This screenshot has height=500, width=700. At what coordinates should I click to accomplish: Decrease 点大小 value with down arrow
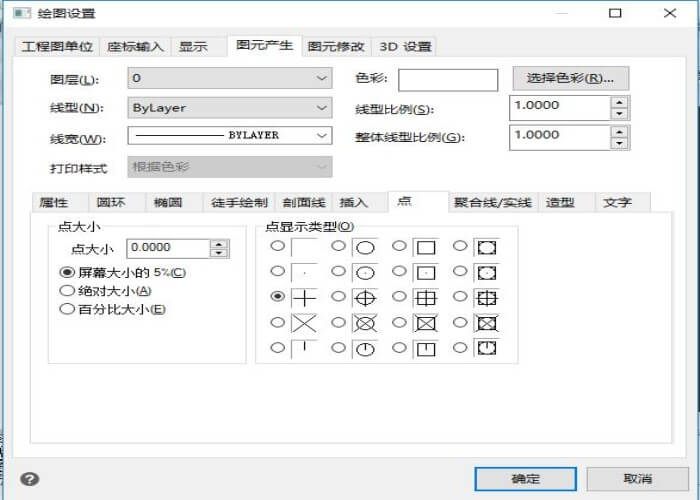click(x=219, y=253)
